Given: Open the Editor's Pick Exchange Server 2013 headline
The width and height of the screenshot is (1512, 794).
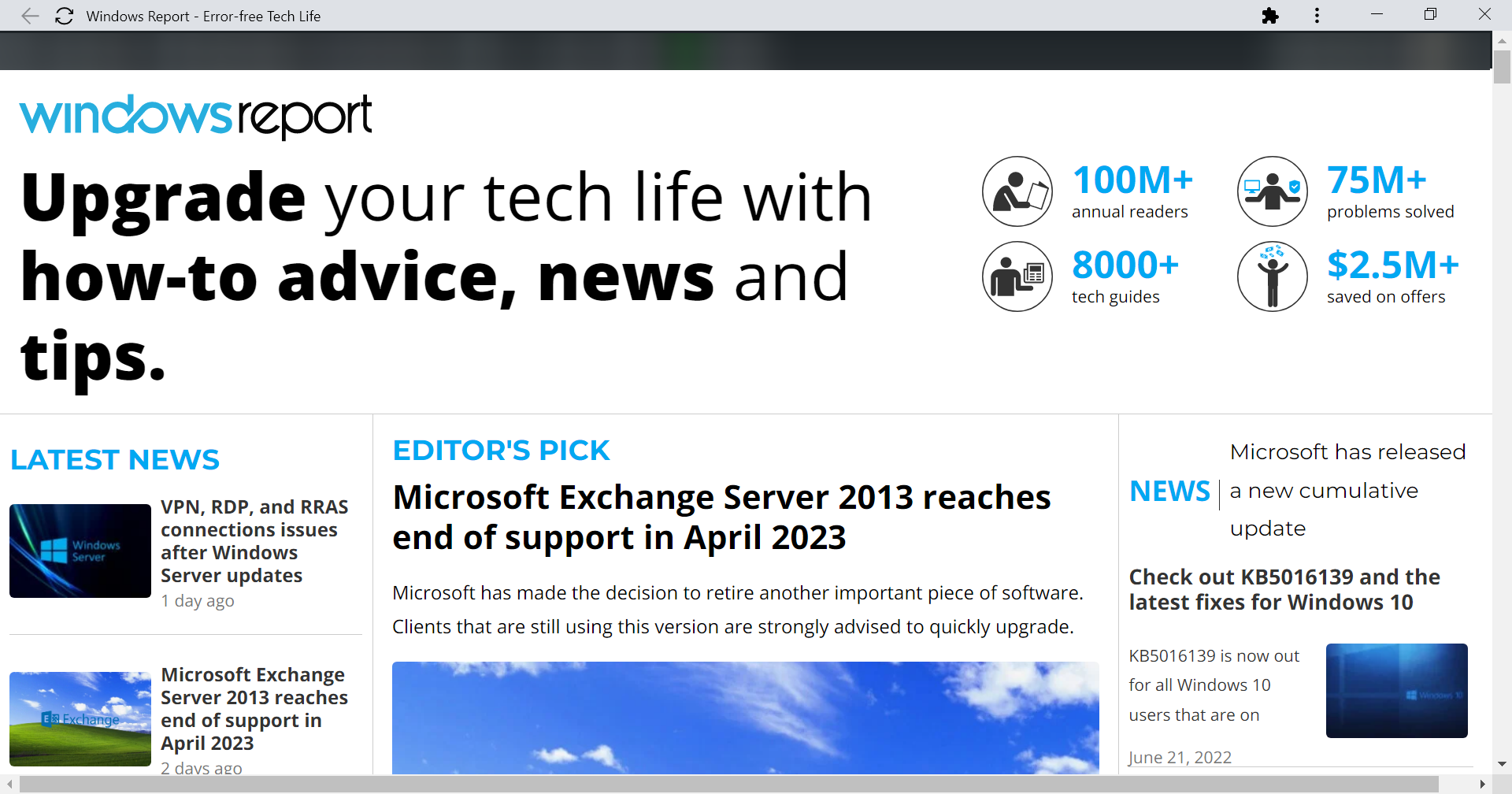Looking at the screenshot, I should click(721, 518).
